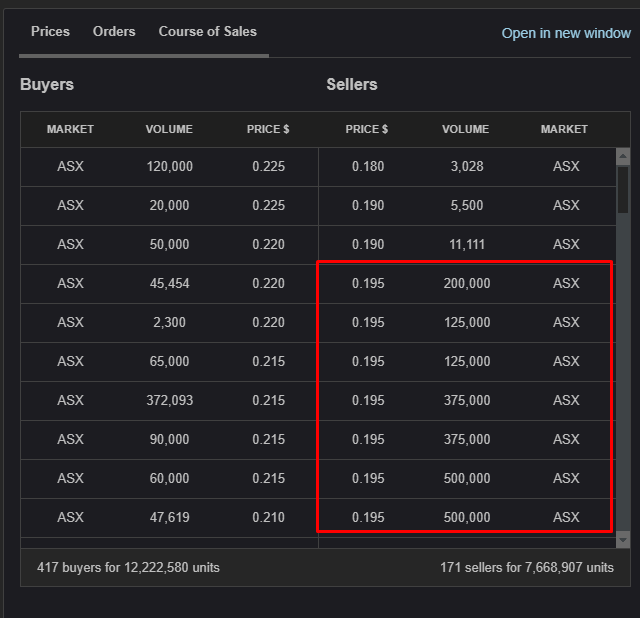The width and height of the screenshot is (640, 618).
Task: Click the Buyers MARKET column header
Action: tap(70, 129)
